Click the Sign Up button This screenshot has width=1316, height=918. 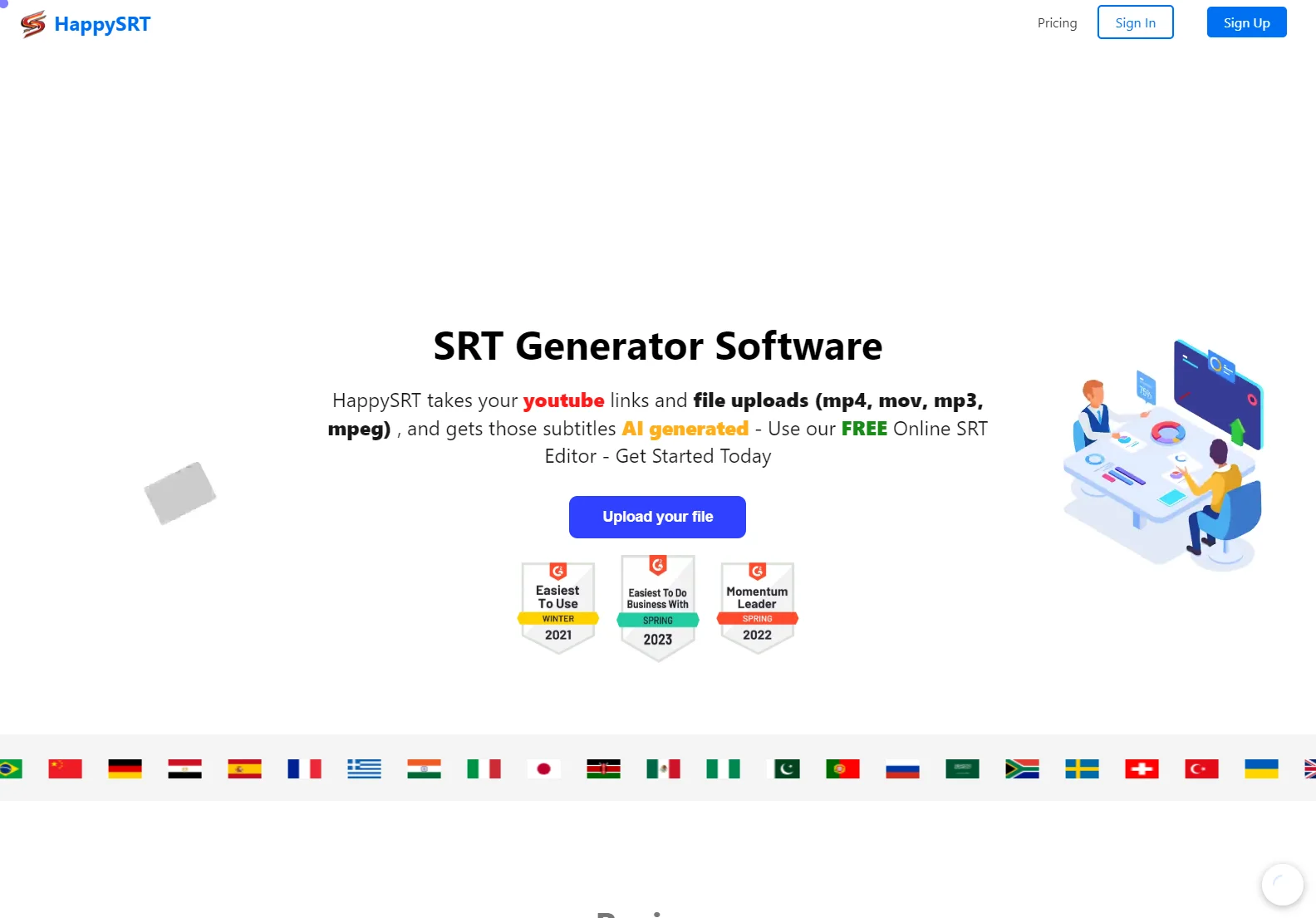pyautogui.click(x=1246, y=22)
